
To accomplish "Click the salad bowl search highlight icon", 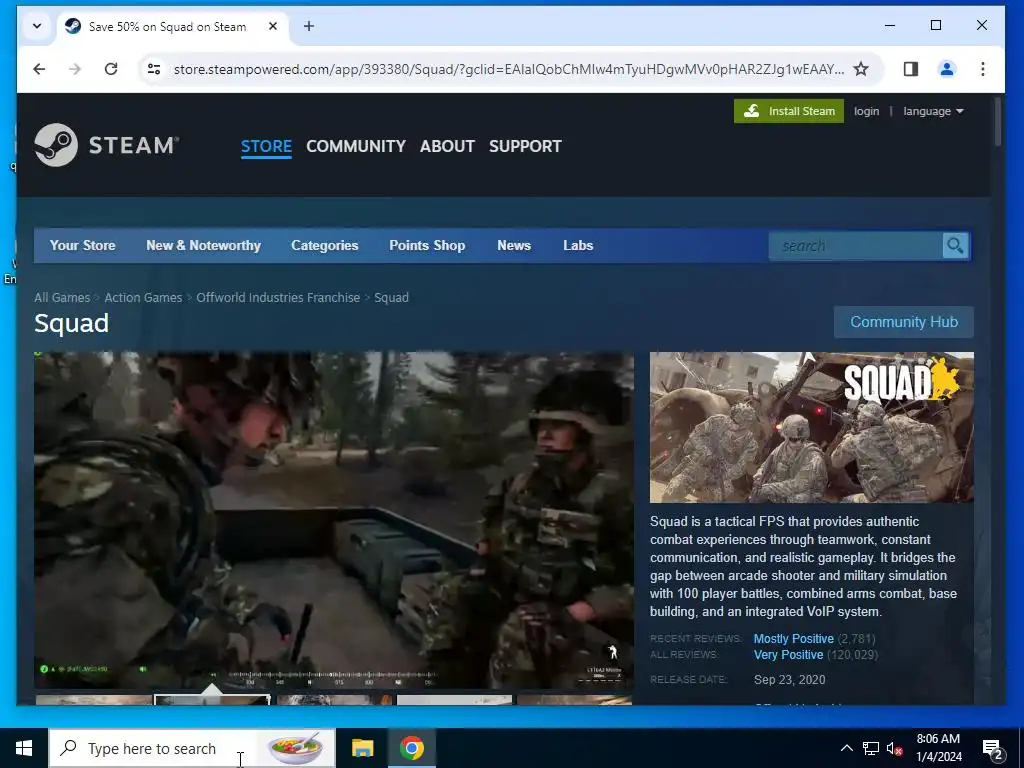I will point(296,748).
